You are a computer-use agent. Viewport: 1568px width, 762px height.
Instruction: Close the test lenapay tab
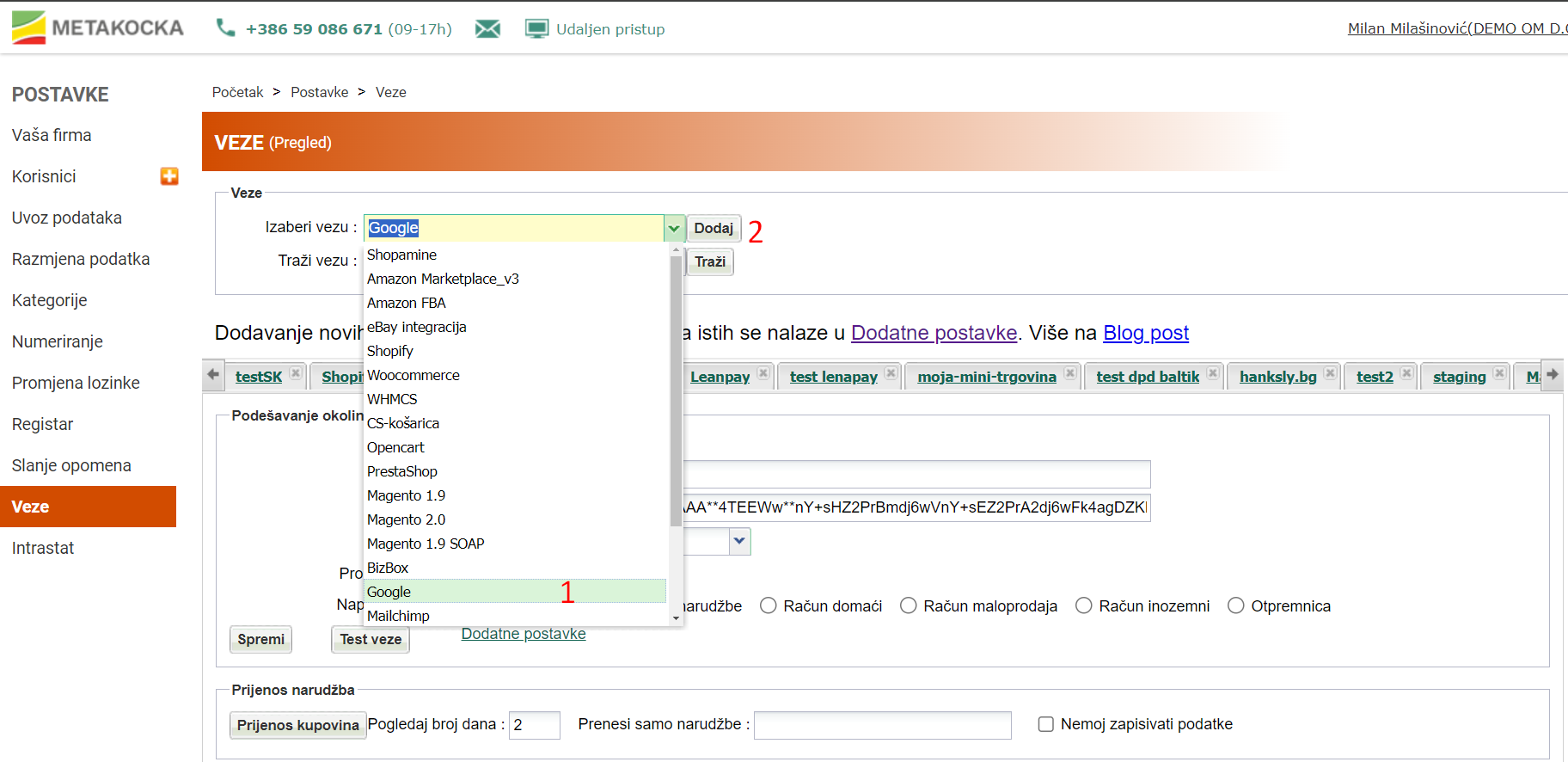[891, 373]
